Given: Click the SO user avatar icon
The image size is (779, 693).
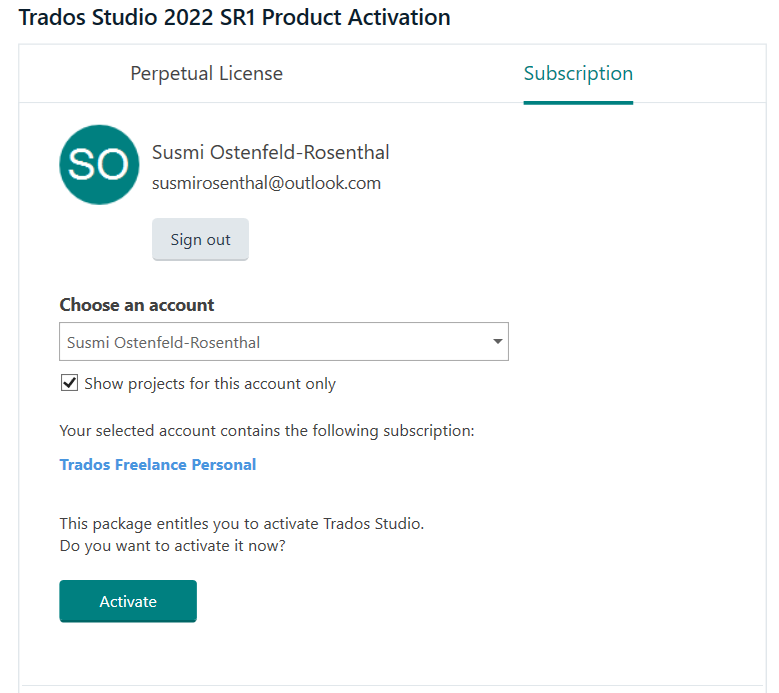Looking at the screenshot, I should pos(99,164).
